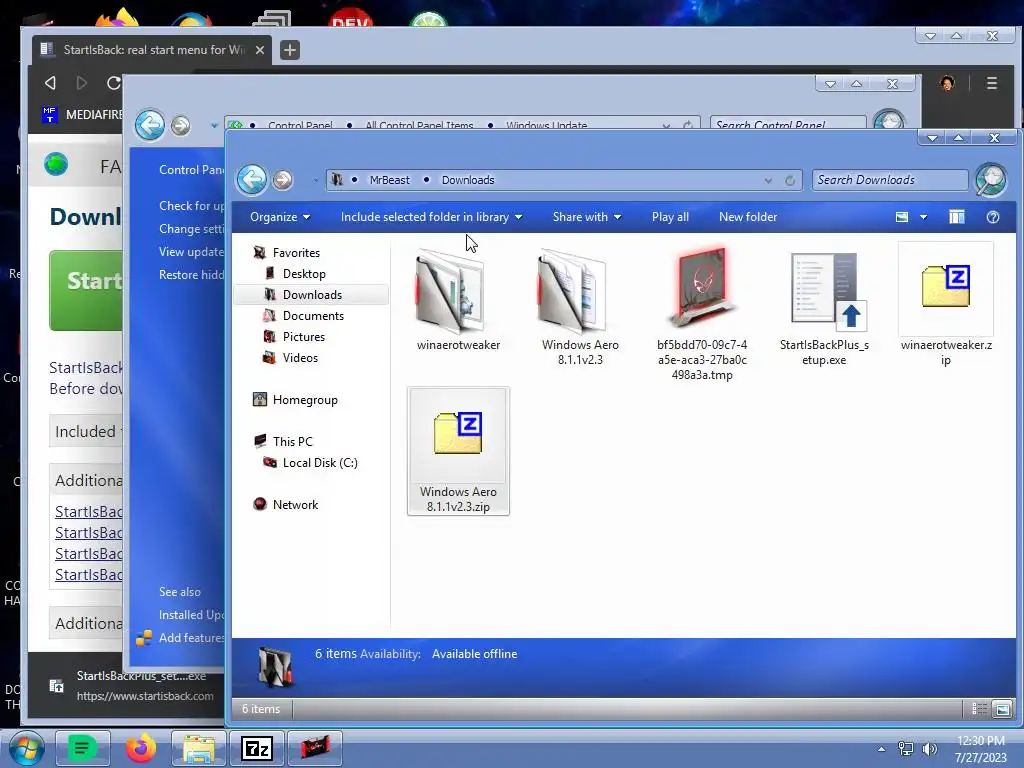Click Back arrow in Control Panel window

click(150, 125)
